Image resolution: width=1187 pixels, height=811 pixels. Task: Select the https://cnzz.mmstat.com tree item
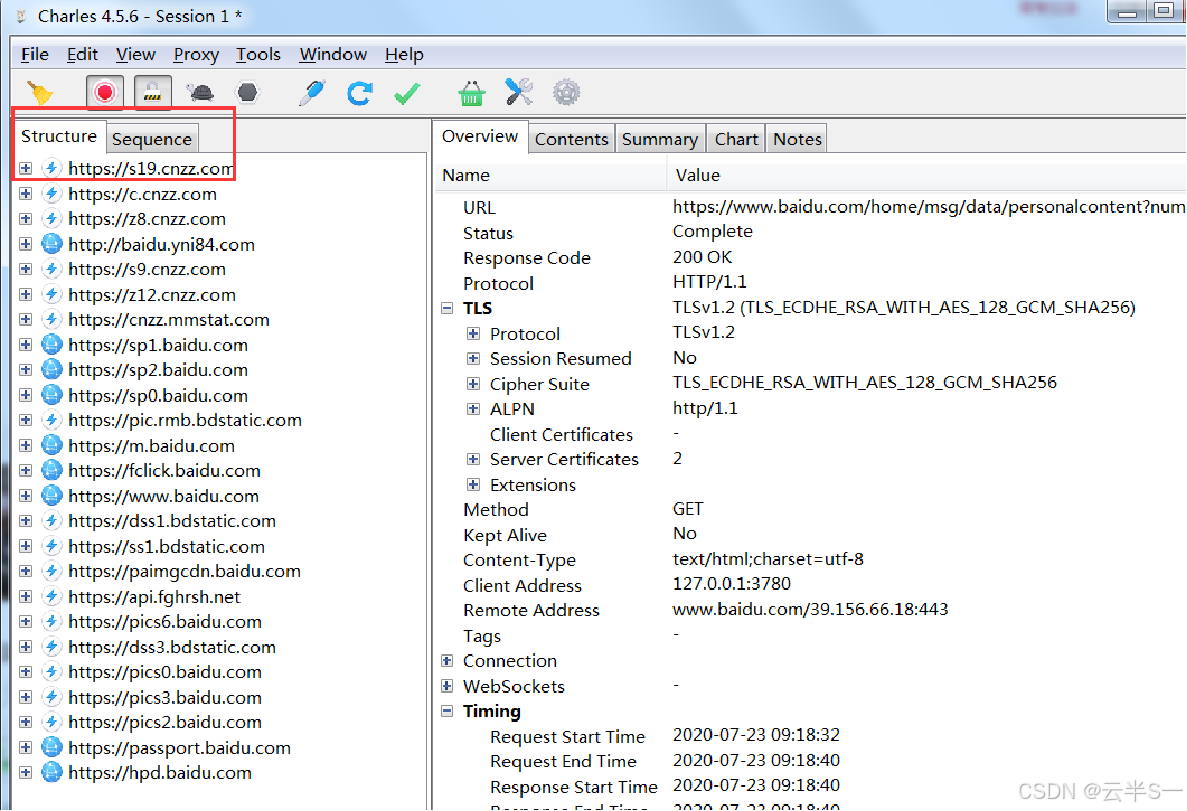169,320
